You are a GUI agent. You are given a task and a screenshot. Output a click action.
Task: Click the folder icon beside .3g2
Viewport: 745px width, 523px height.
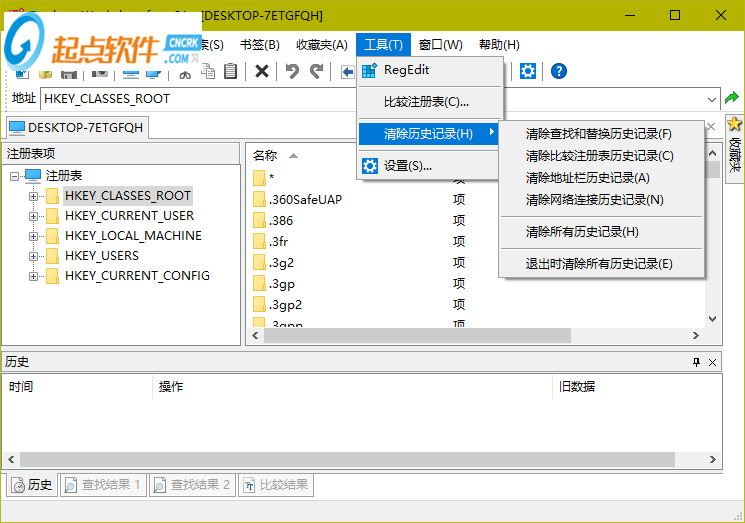259,262
